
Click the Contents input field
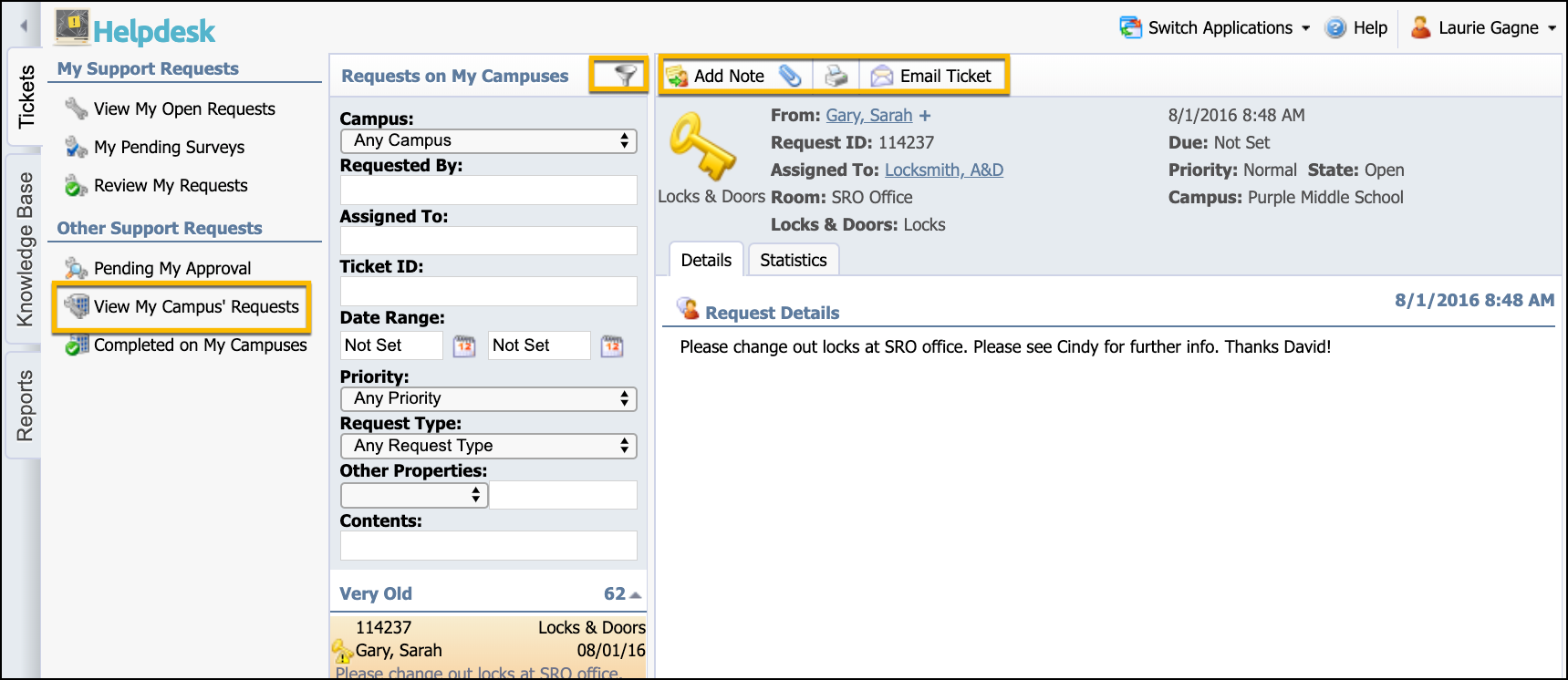pos(488,545)
